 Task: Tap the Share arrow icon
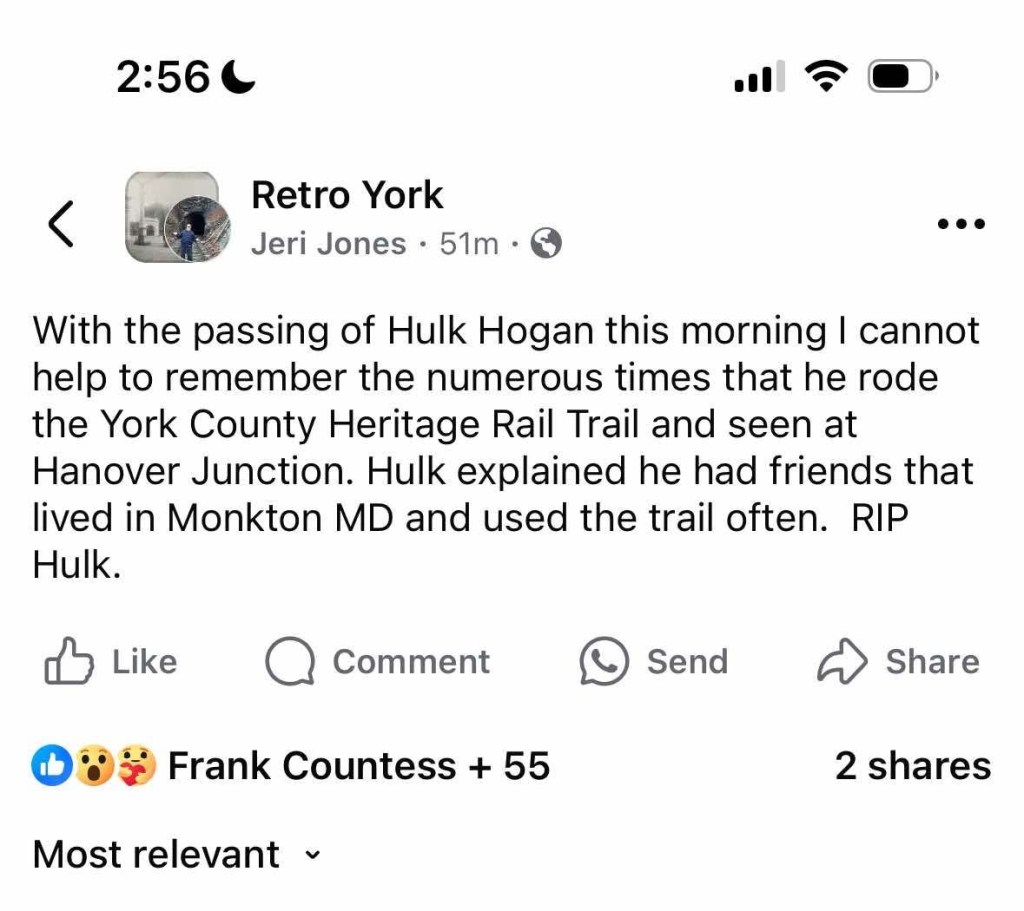[x=842, y=662]
